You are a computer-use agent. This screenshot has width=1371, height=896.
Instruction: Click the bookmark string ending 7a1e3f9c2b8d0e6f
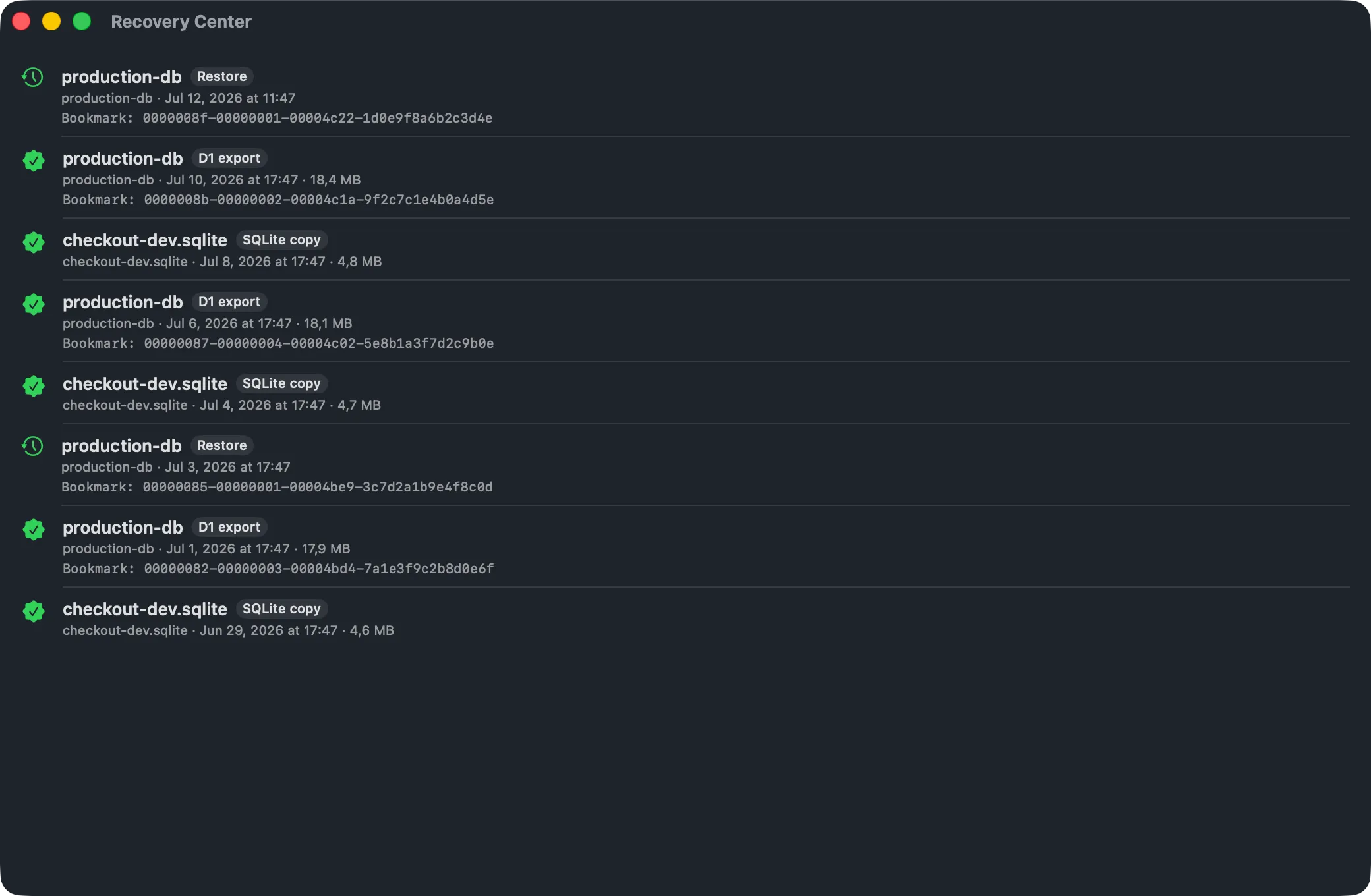319,569
